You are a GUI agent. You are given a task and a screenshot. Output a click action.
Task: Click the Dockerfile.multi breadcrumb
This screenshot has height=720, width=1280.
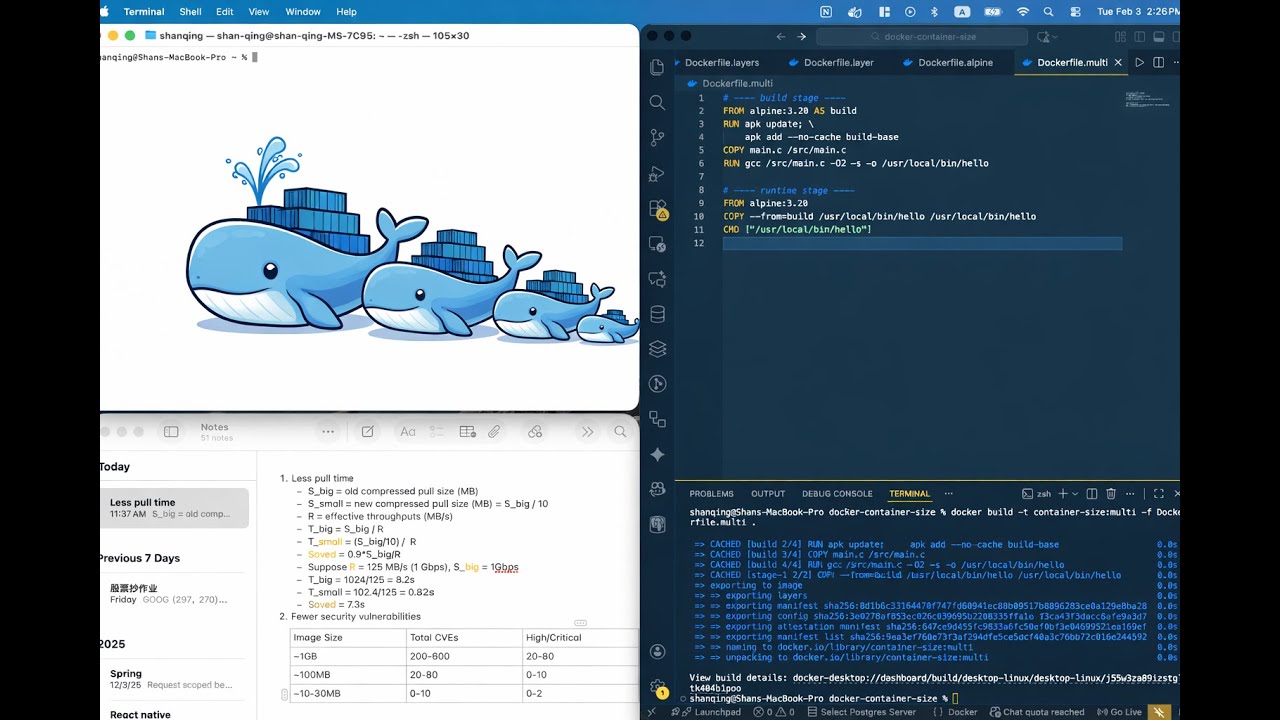pos(737,84)
